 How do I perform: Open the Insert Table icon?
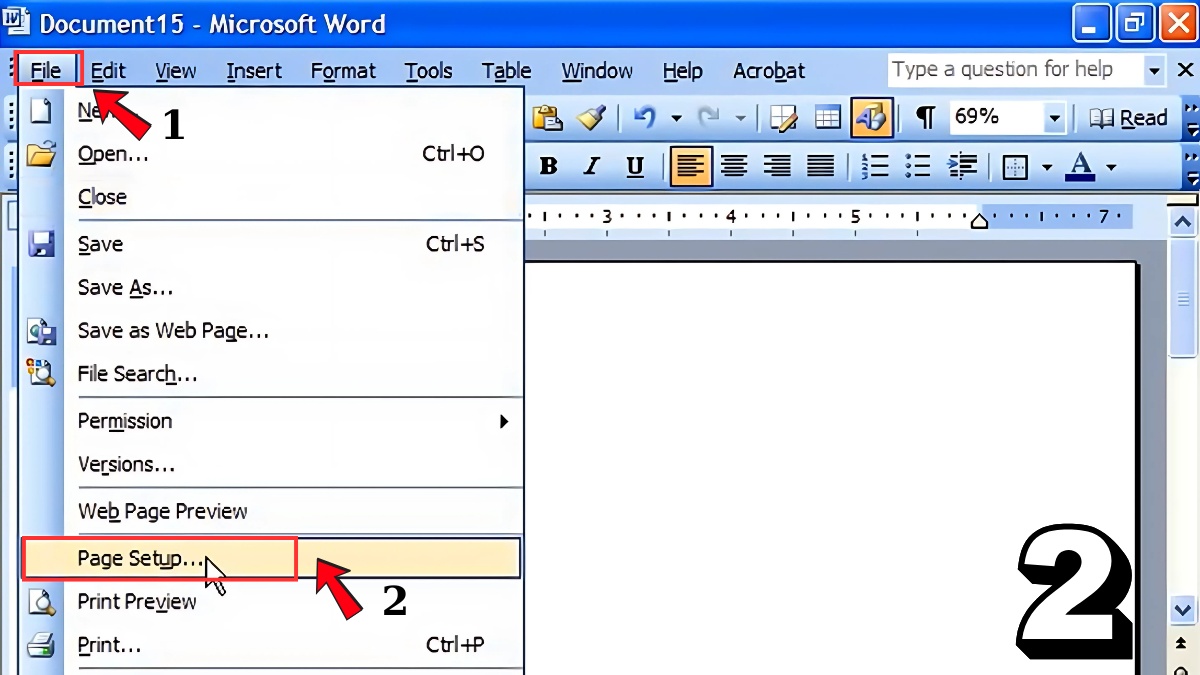827,117
